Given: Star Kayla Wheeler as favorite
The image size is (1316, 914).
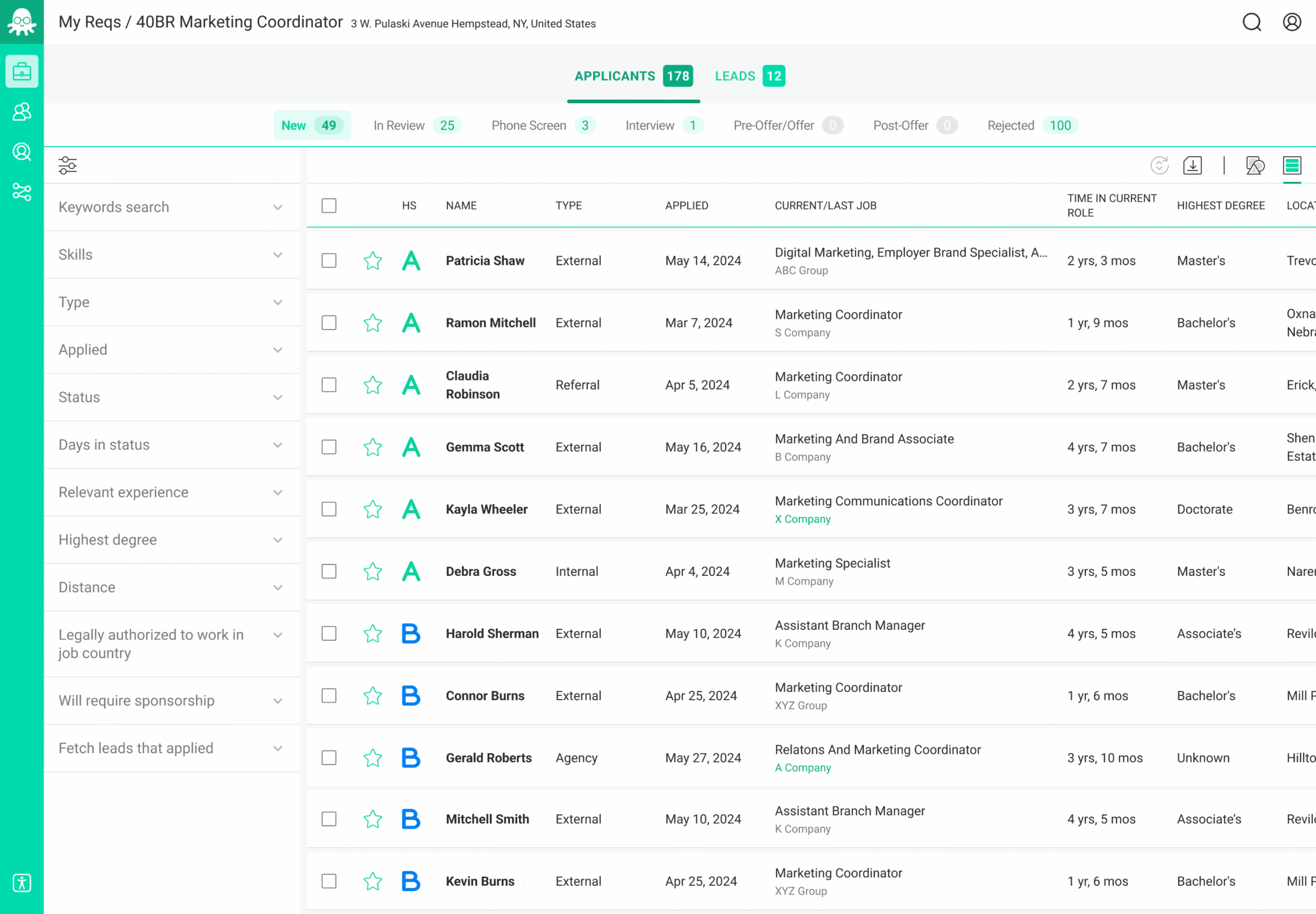Looking at the screenshot, I should [373, 509].
